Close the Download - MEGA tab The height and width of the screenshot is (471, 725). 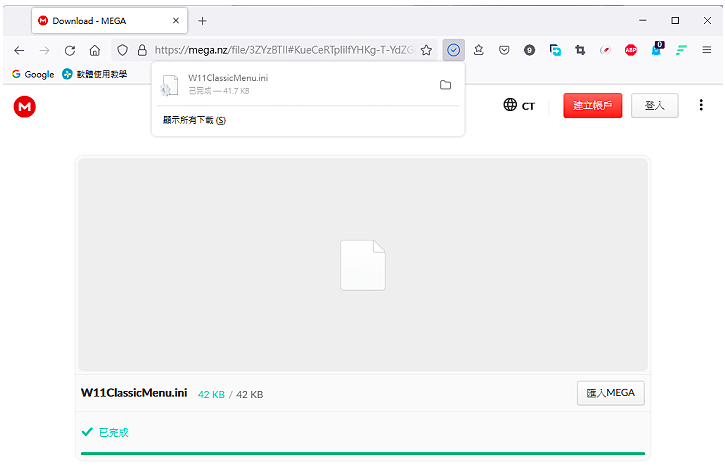coord(176,21)
